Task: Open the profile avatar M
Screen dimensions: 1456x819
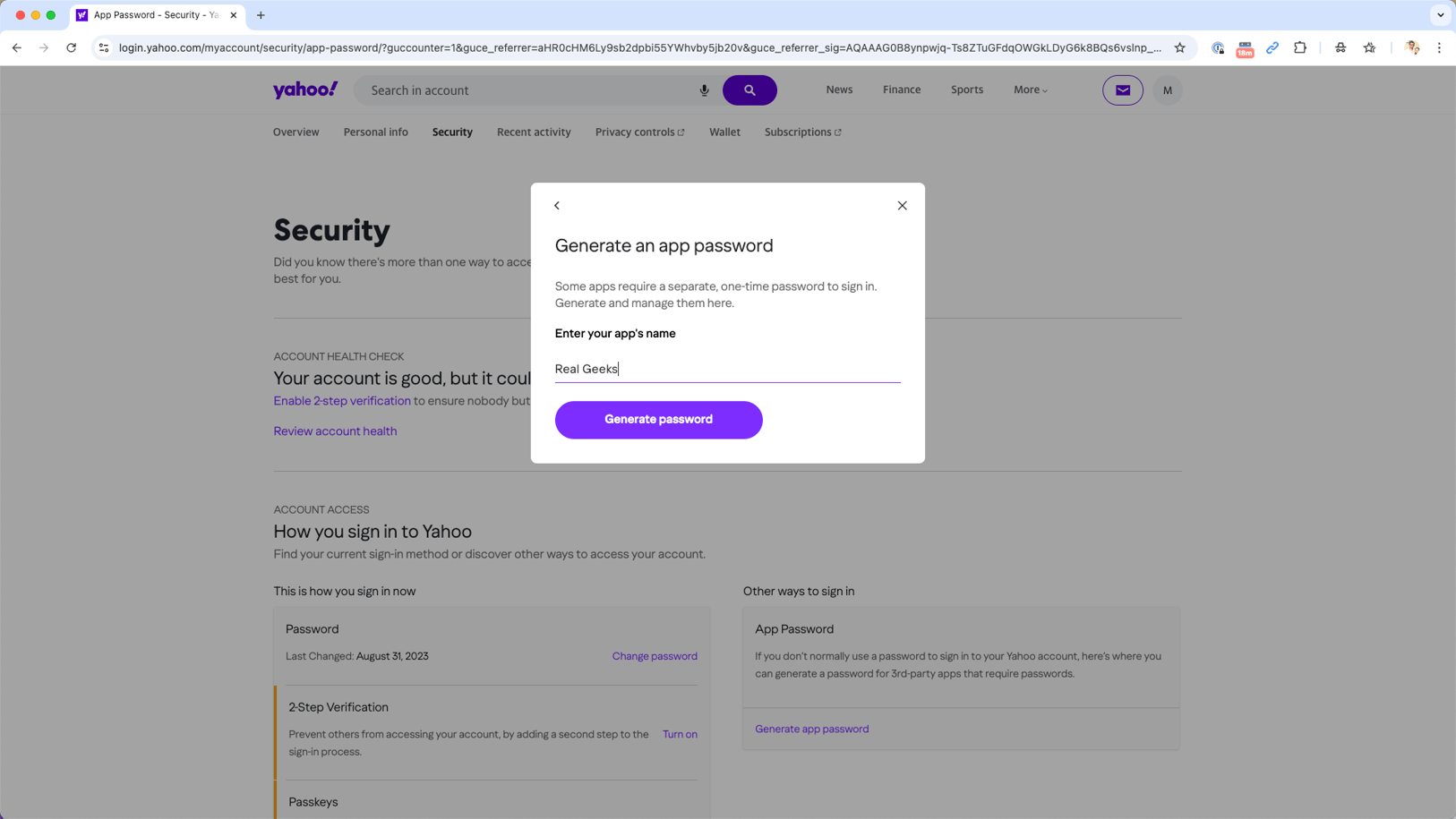Action: click(1167, 90)
